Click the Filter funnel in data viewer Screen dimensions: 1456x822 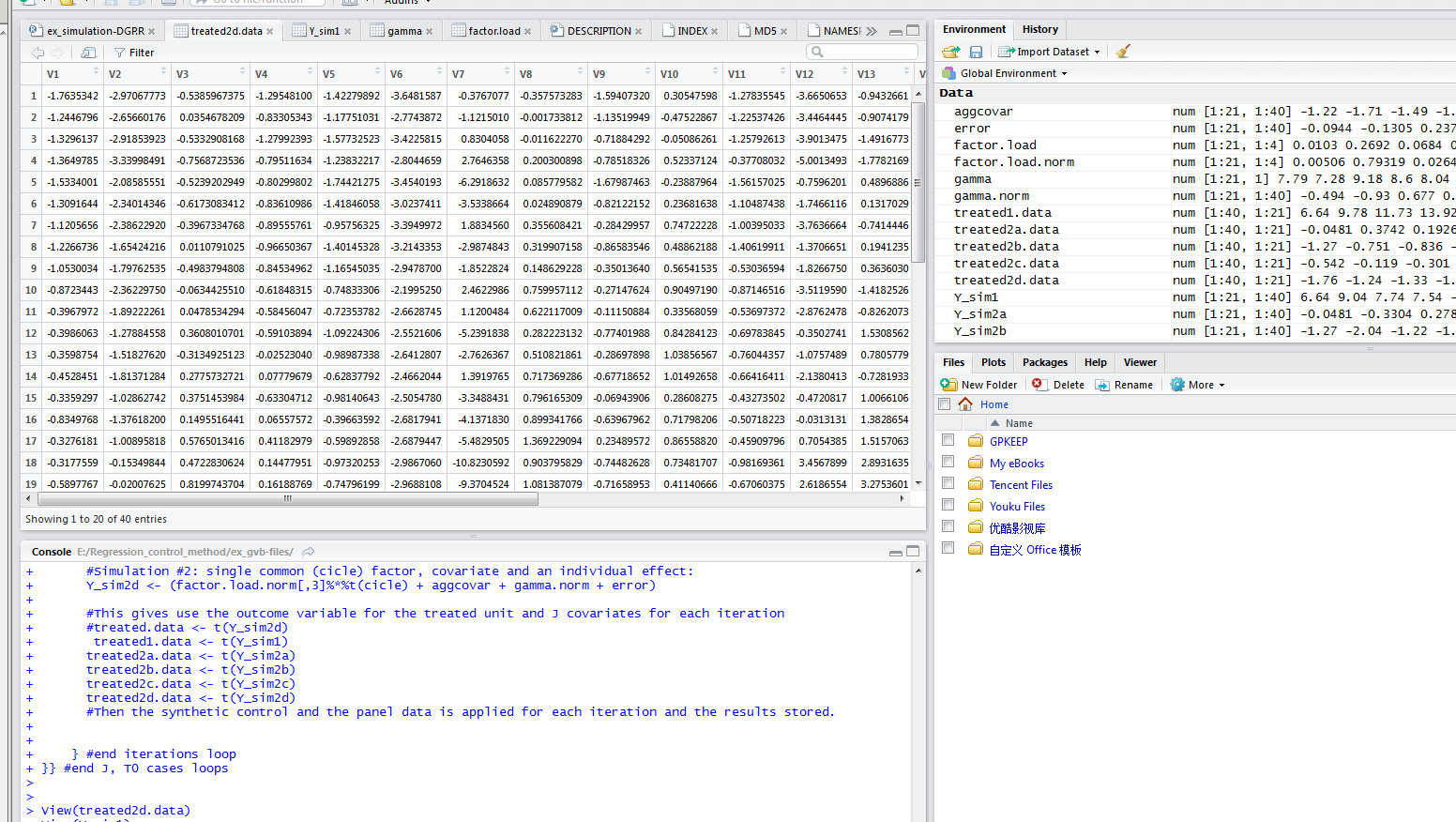pos(120,53)
